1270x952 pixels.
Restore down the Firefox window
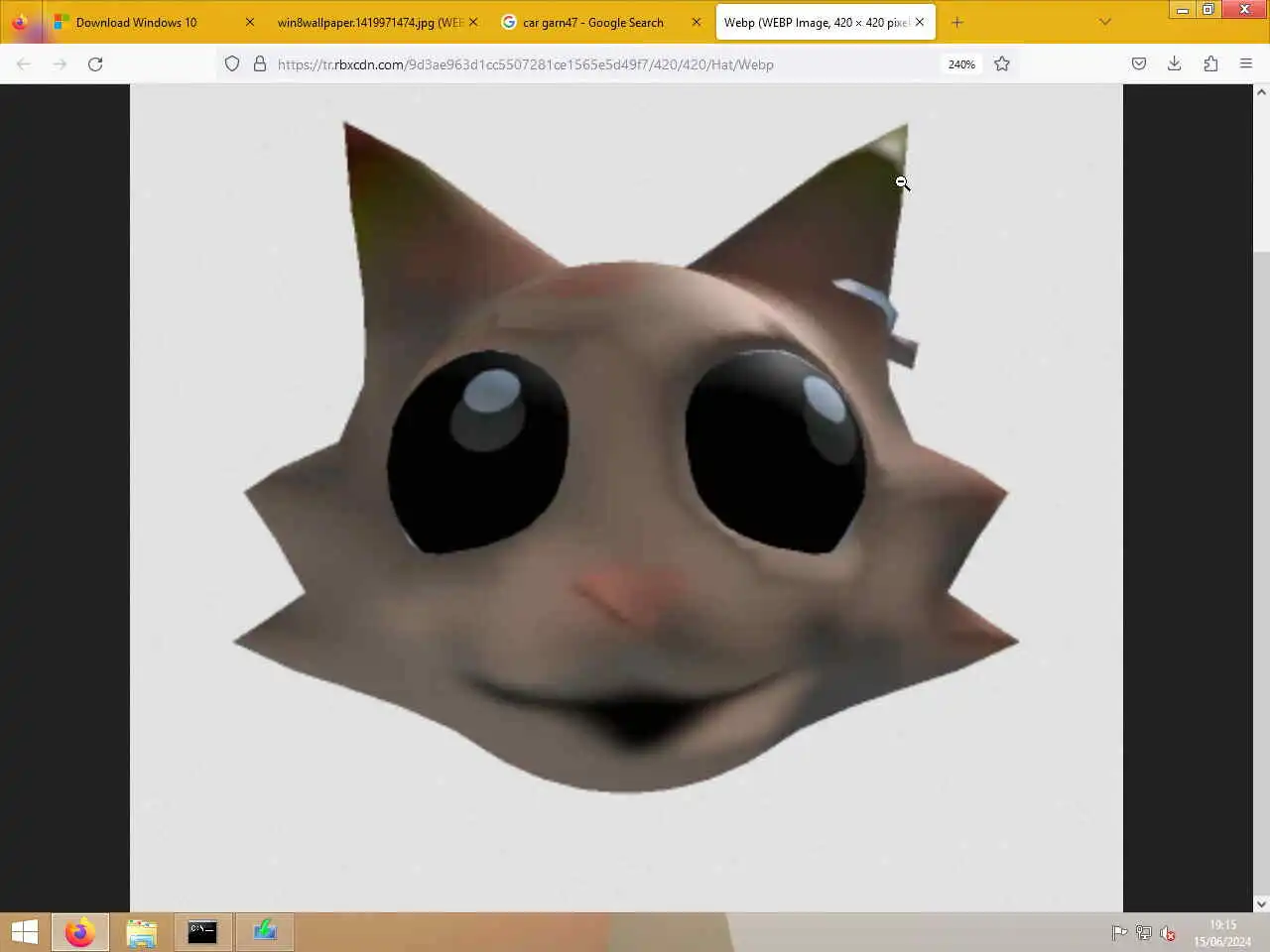[x=1208, y=10]
